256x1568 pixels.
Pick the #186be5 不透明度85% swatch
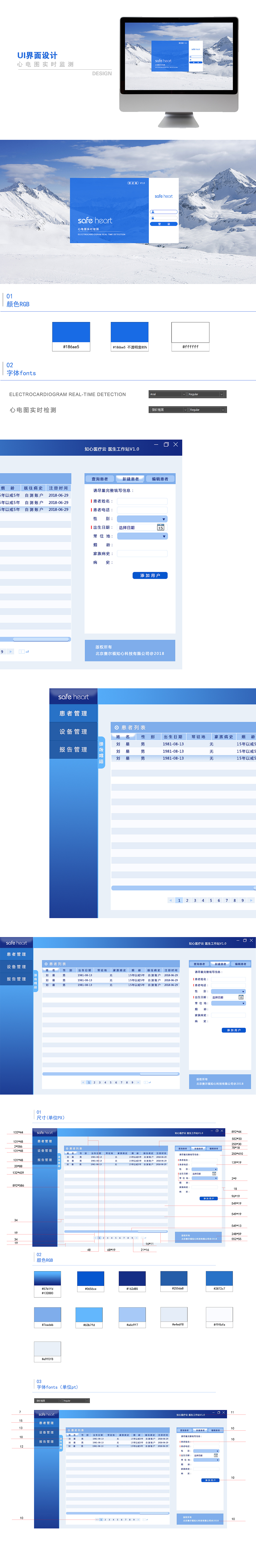tap(130, 332)
